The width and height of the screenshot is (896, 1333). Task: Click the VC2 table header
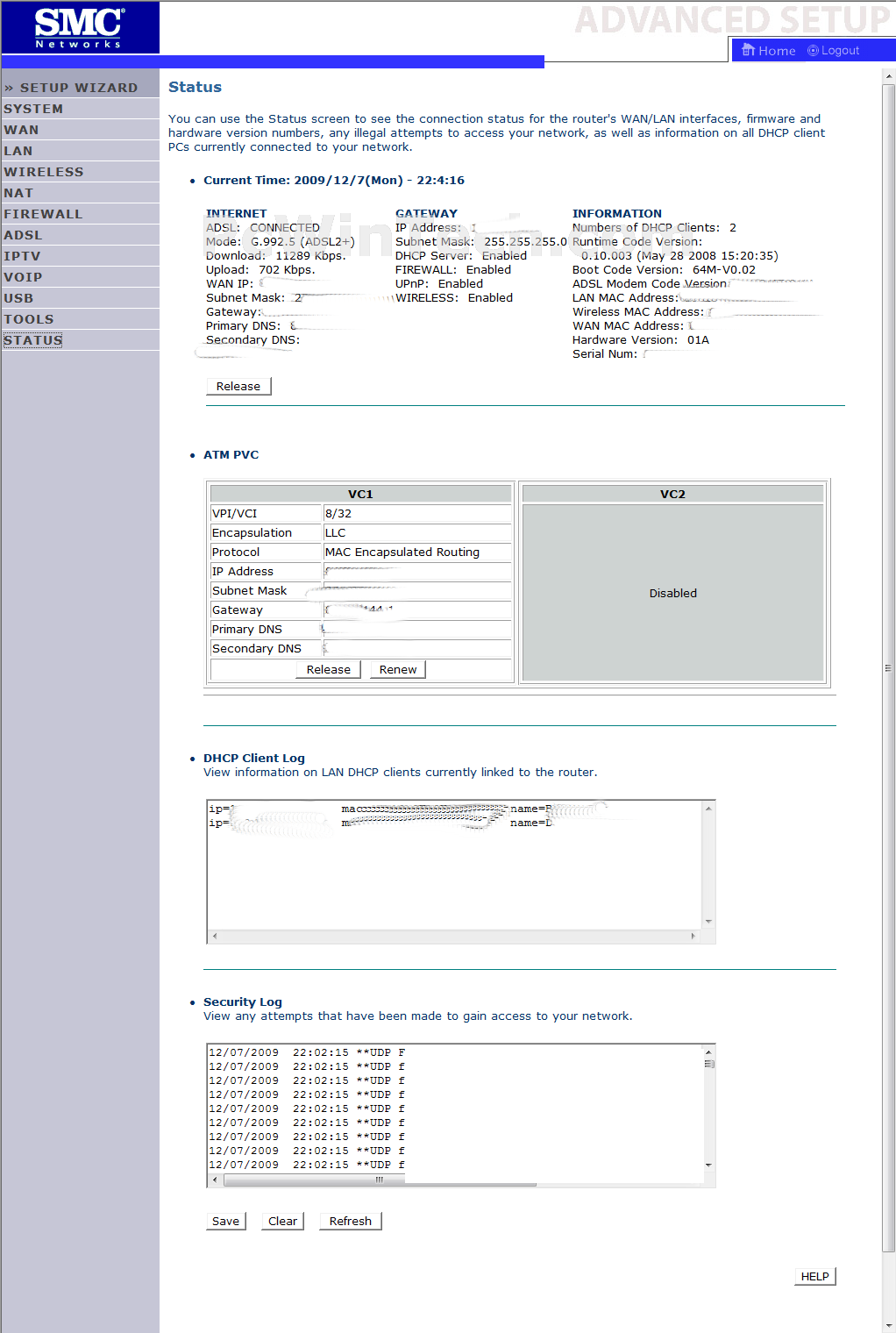[x=673, y=494]
